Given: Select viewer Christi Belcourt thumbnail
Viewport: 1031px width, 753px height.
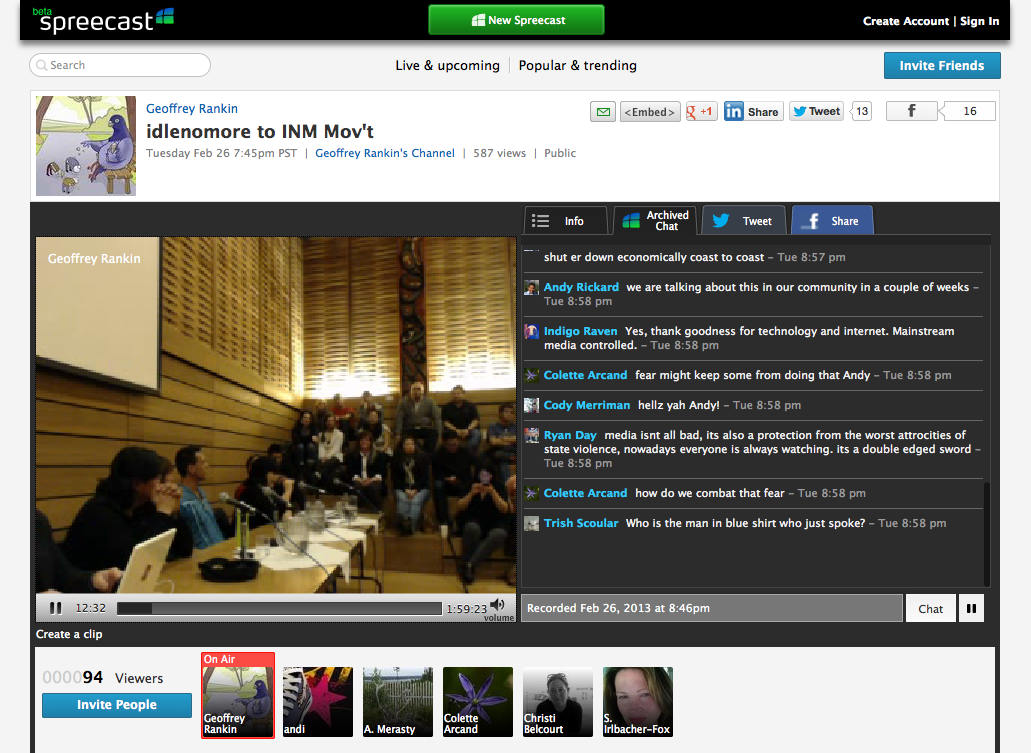Looking at the screenshot, I should (558, 702).
